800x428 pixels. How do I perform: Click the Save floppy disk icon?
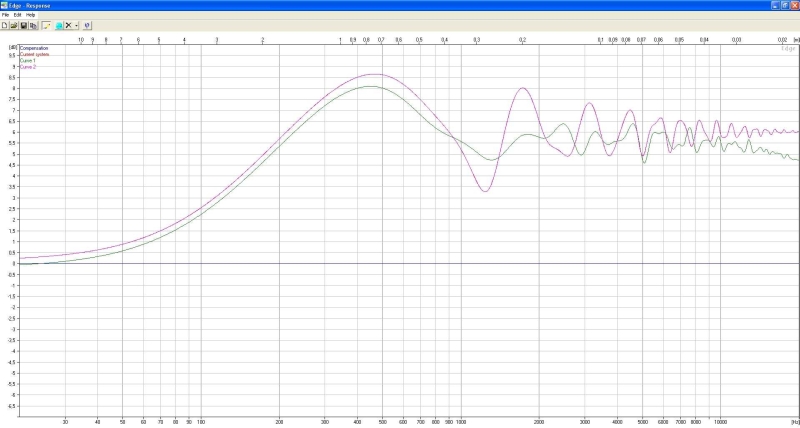click(x=23, y=25)
